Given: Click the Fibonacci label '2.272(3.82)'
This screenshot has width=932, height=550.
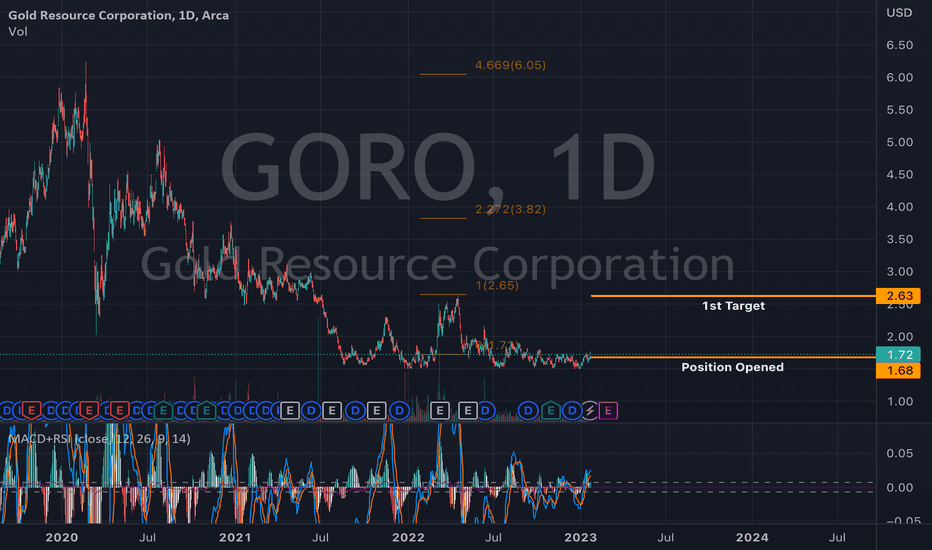Looking at the screenshot, I should pyautogui.click(x=510, y=209).
